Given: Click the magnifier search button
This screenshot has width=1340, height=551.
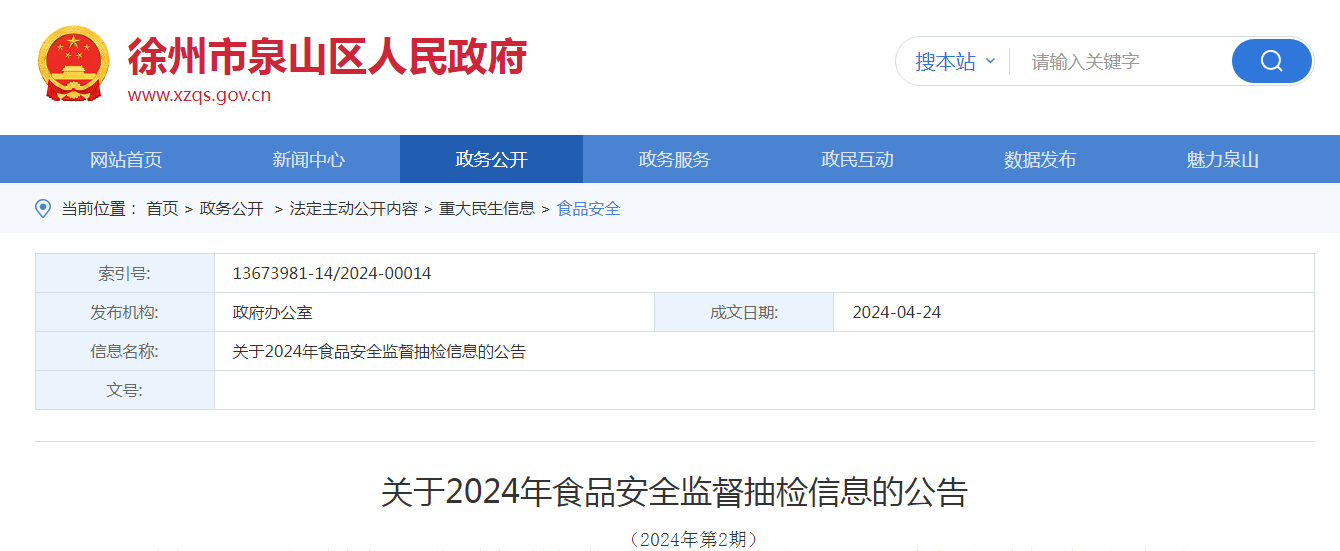Looking at the screenshot, I should pos(1271,61).
